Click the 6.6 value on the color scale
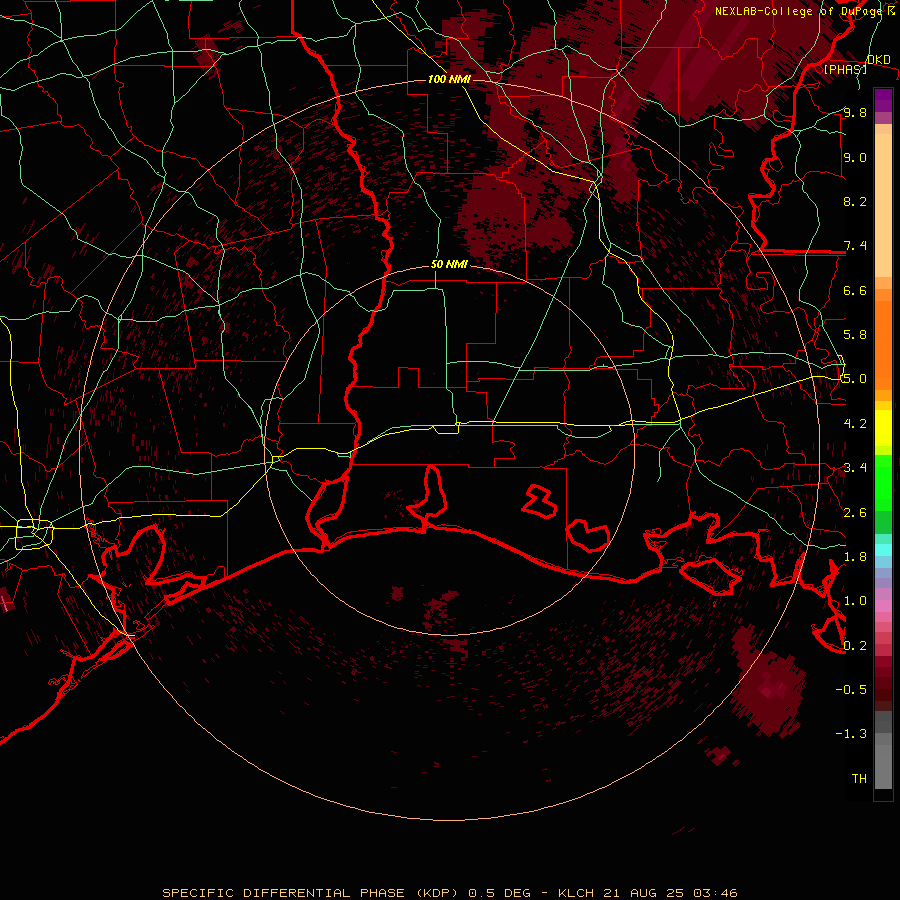 pos(855,290)
